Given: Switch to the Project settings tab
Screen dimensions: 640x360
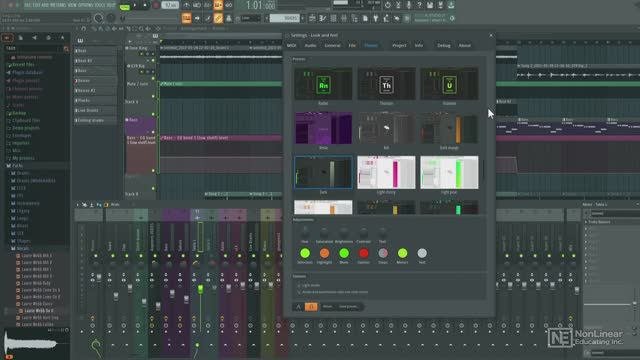Looking at the screenshot, I should [399, 45].
